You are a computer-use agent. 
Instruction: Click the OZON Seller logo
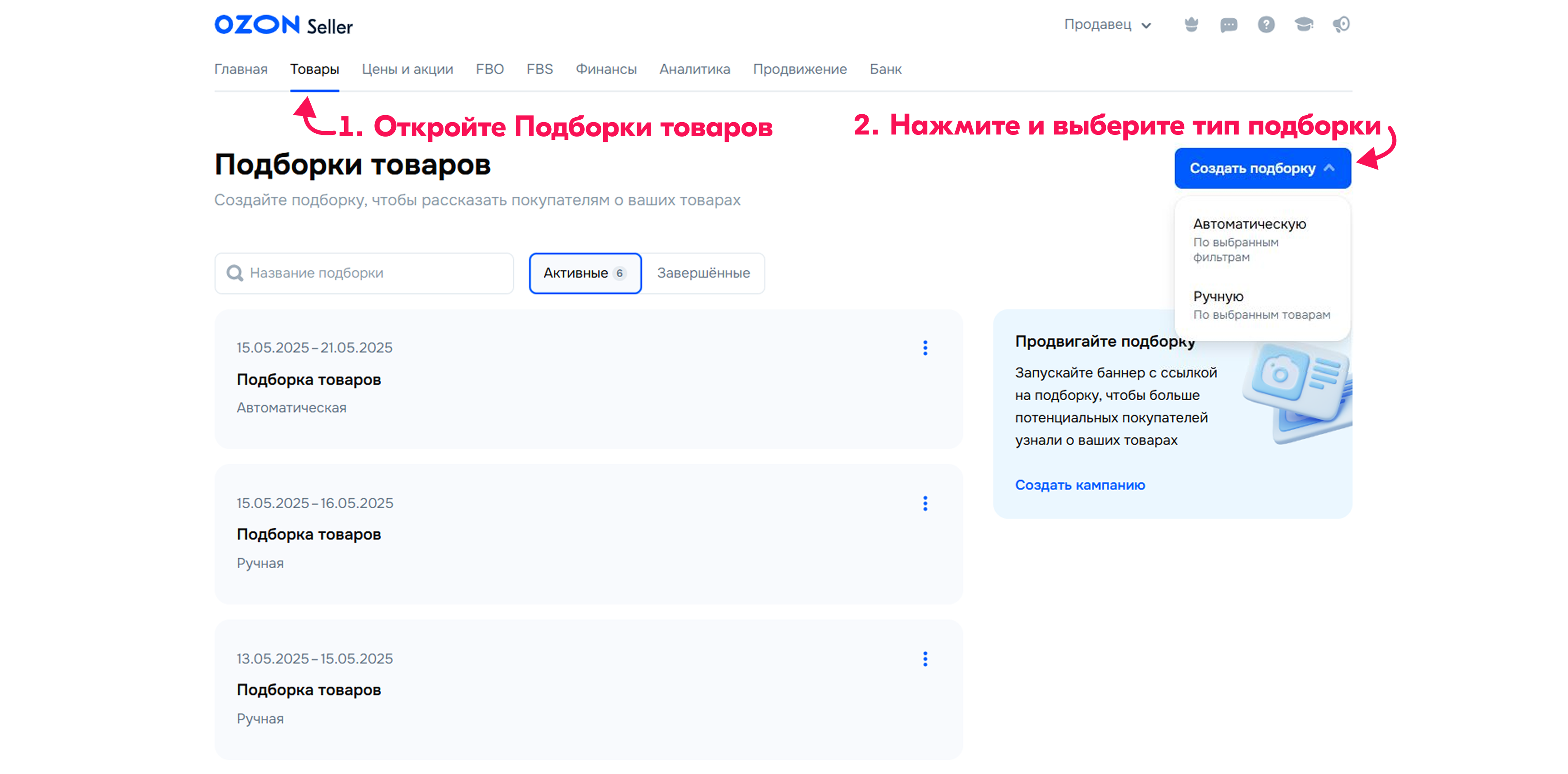click(x=283, y=25)
